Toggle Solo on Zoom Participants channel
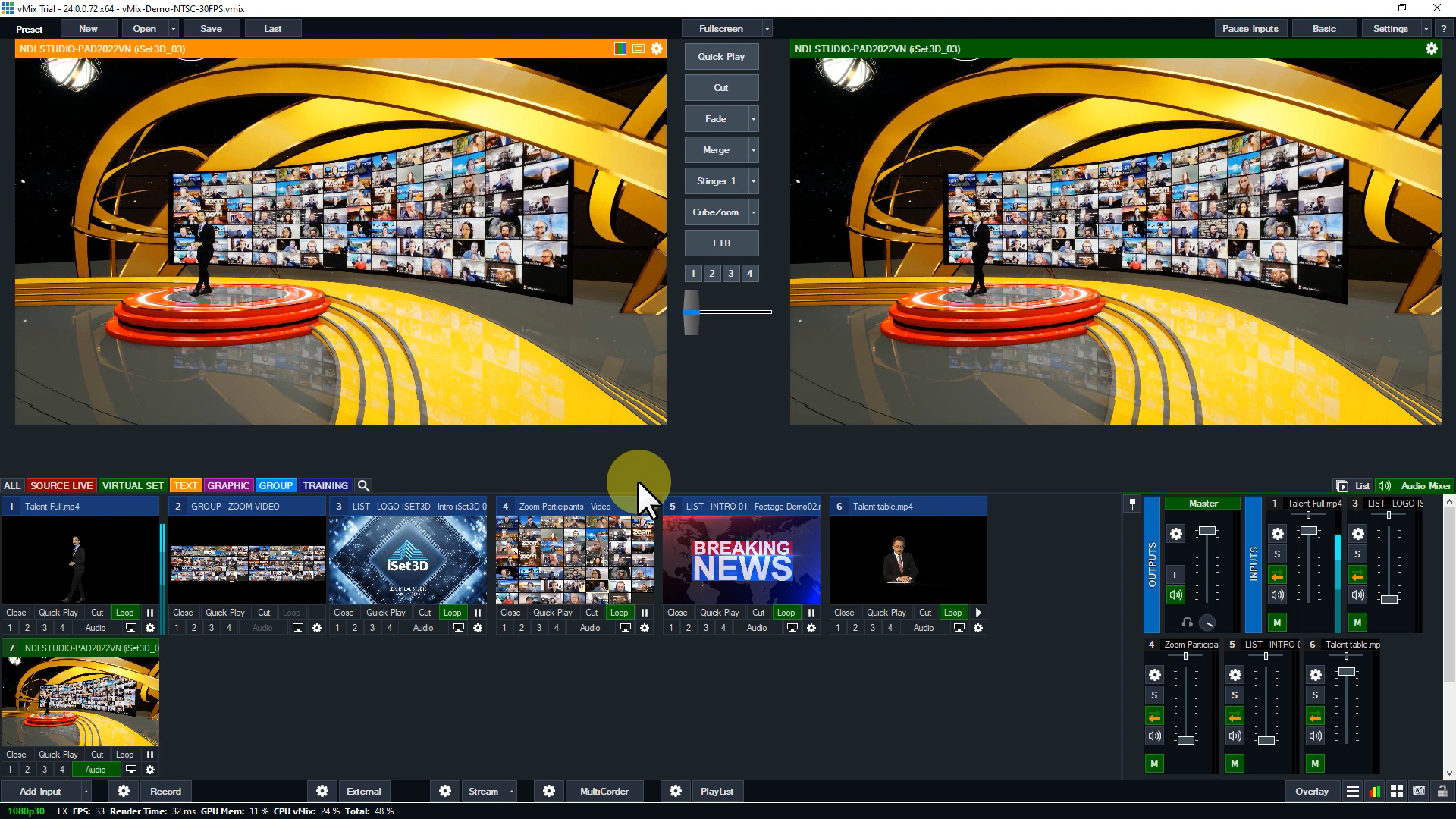Viewport: 1456px width, 819px height. 1154,695
